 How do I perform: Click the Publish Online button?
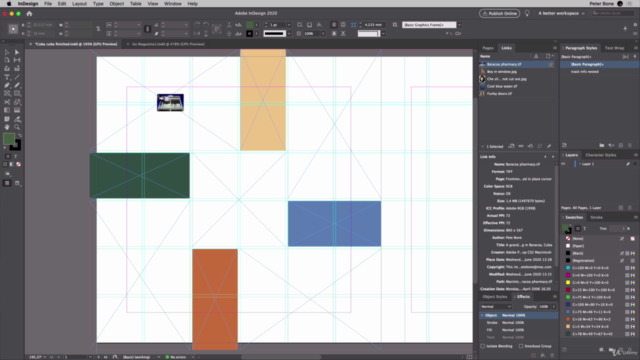point(500,13)
